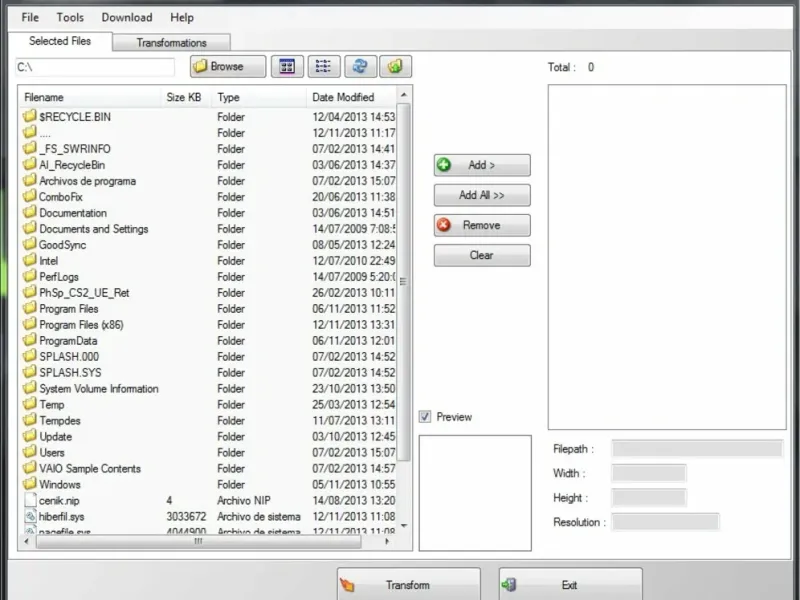This screenshot has height=600, width=800.
Task: Click date 12/04/2013 14:53 cell
Action: (354, 117)
